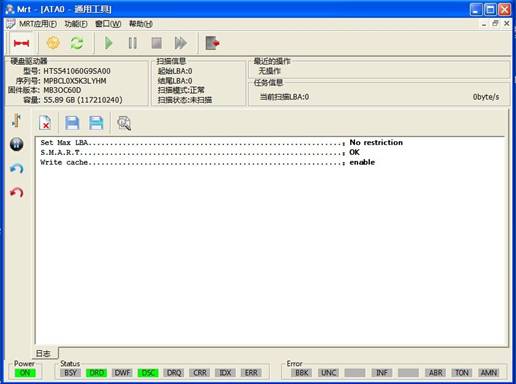Click the DSC status indicator
The height and width of the screenshot is (384, 516).
coord(148,373)
